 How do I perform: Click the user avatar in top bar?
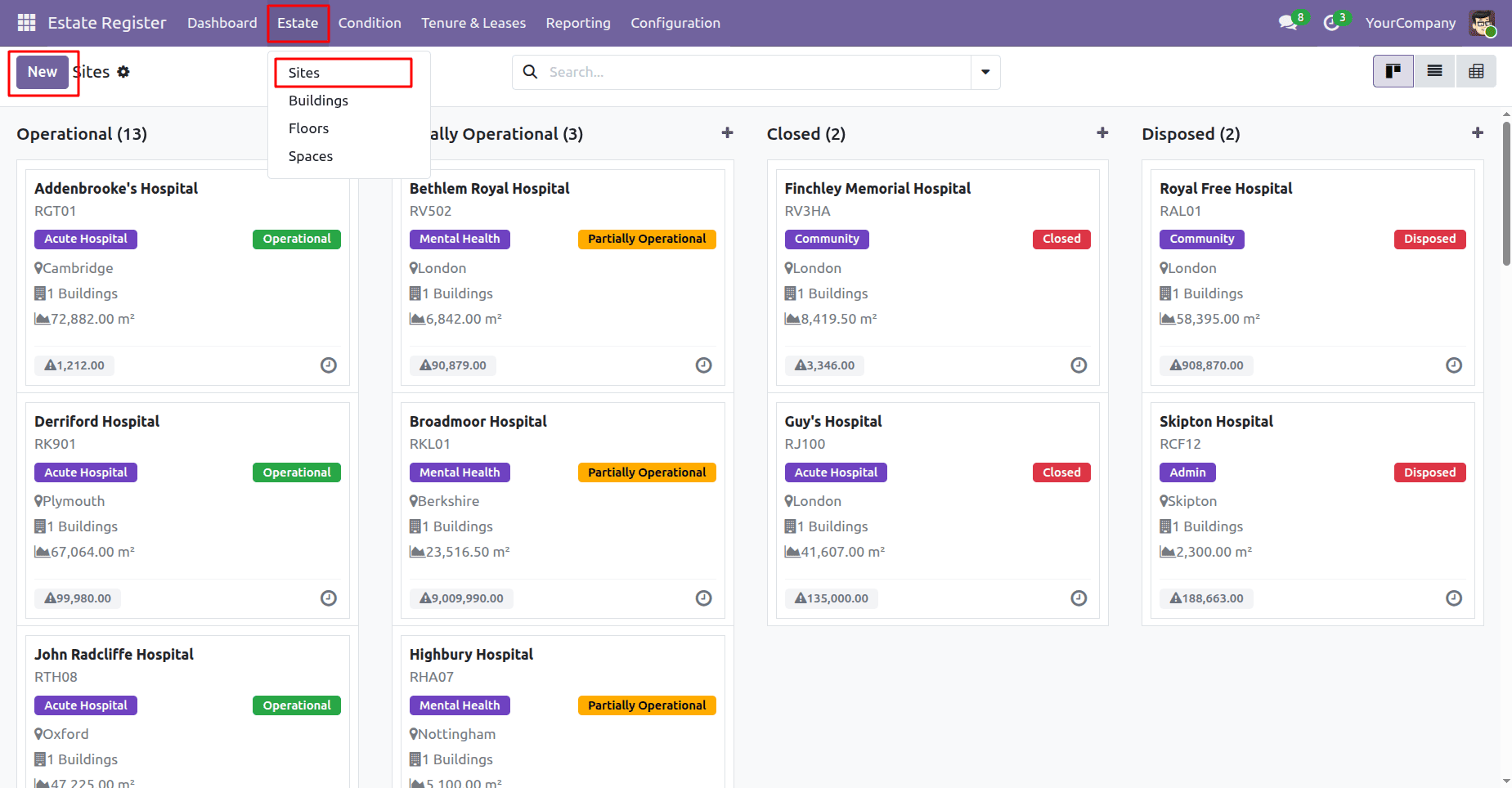1482,23
